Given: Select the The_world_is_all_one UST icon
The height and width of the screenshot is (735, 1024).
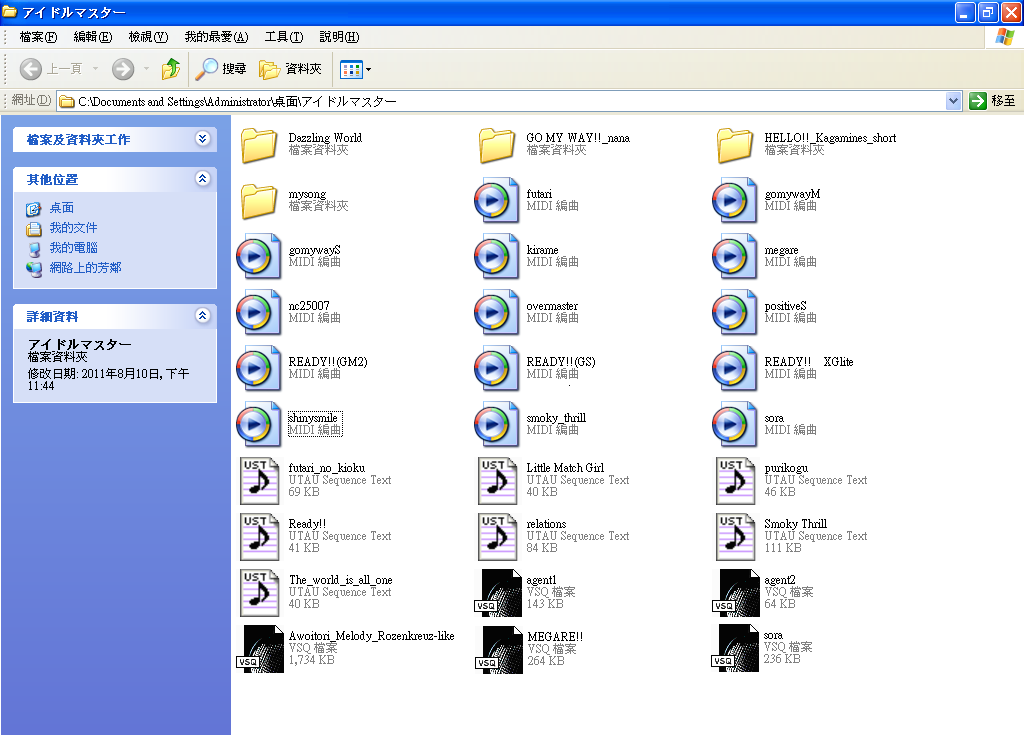Looking at the screenshot, I should (x=259, y=593).
